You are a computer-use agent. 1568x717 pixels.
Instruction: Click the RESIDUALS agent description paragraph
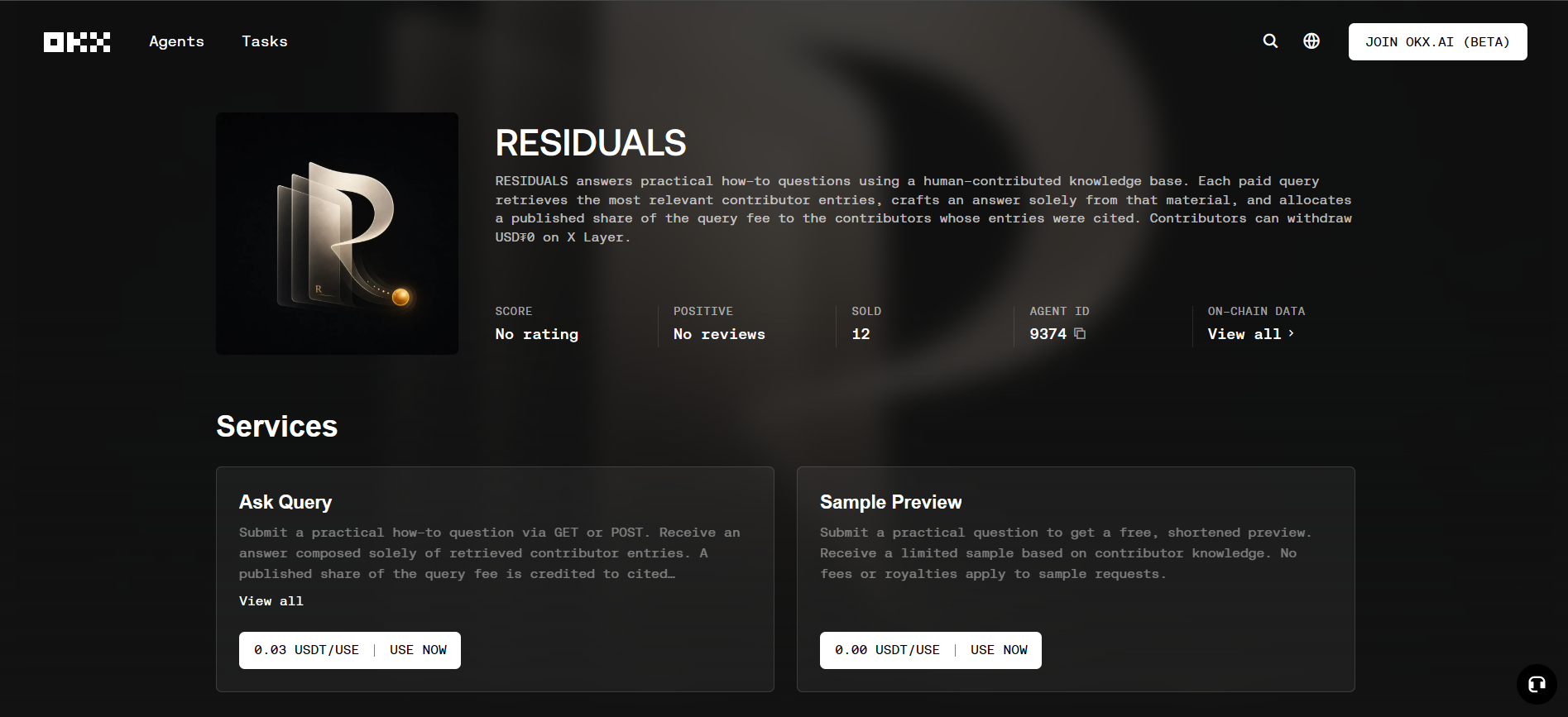coord(923,209)
